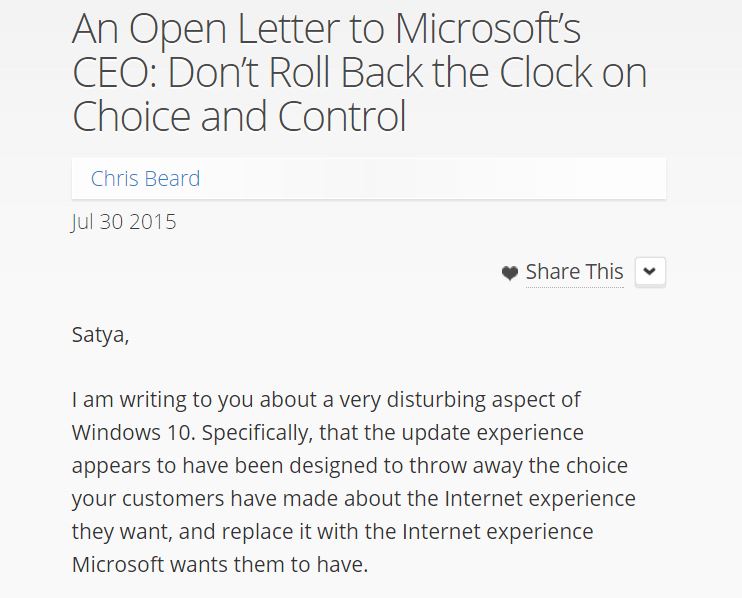This screenshot has width=742, height=598.
Task: Open the Chris Beard author link
Action: [x=145, y=179]
